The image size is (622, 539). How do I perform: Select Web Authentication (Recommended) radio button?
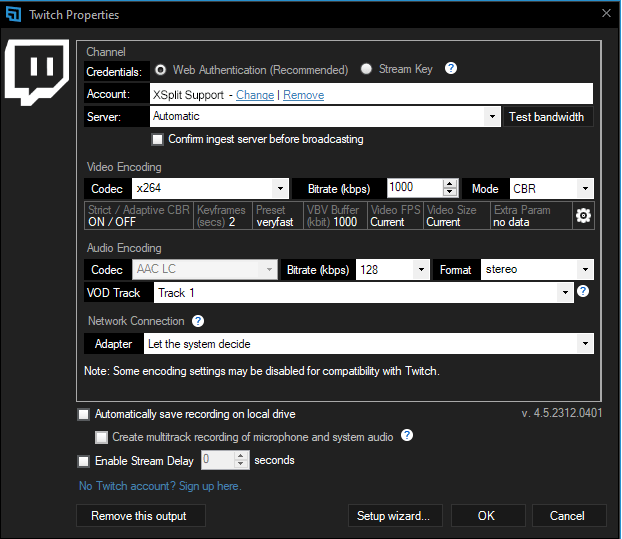pos(160,70)
